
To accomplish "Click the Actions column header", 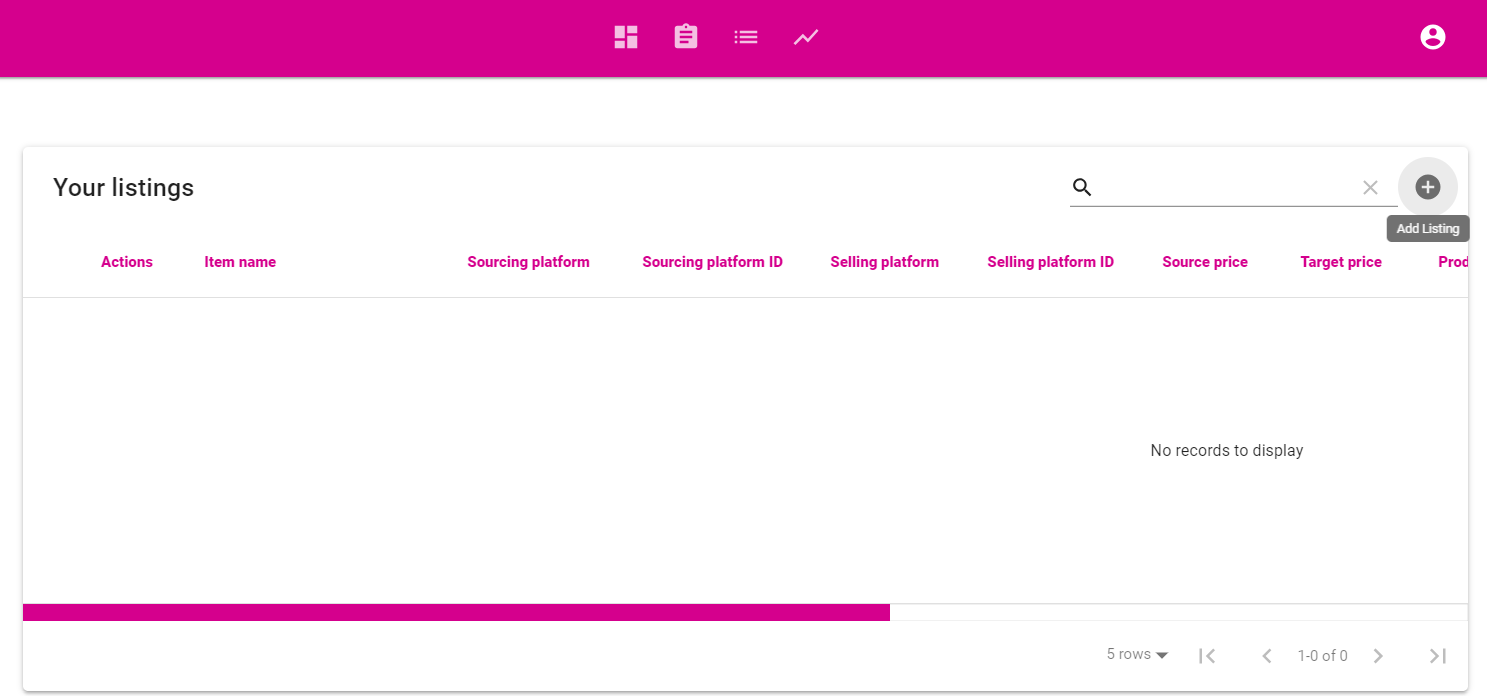I will pos(127,262).
